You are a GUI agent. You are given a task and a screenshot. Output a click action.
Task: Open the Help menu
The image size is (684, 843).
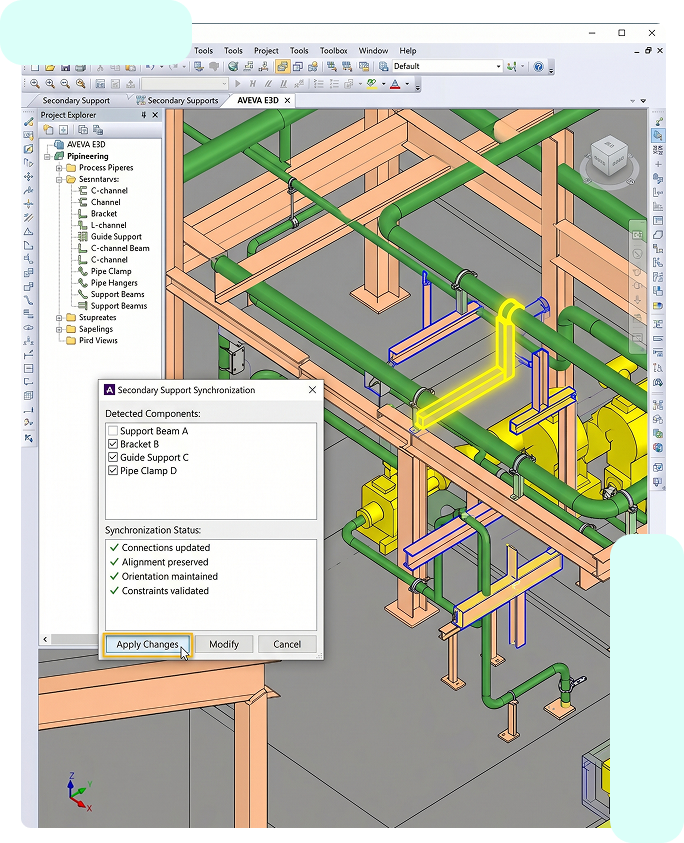pyautogui.click(x=408, y=51)
